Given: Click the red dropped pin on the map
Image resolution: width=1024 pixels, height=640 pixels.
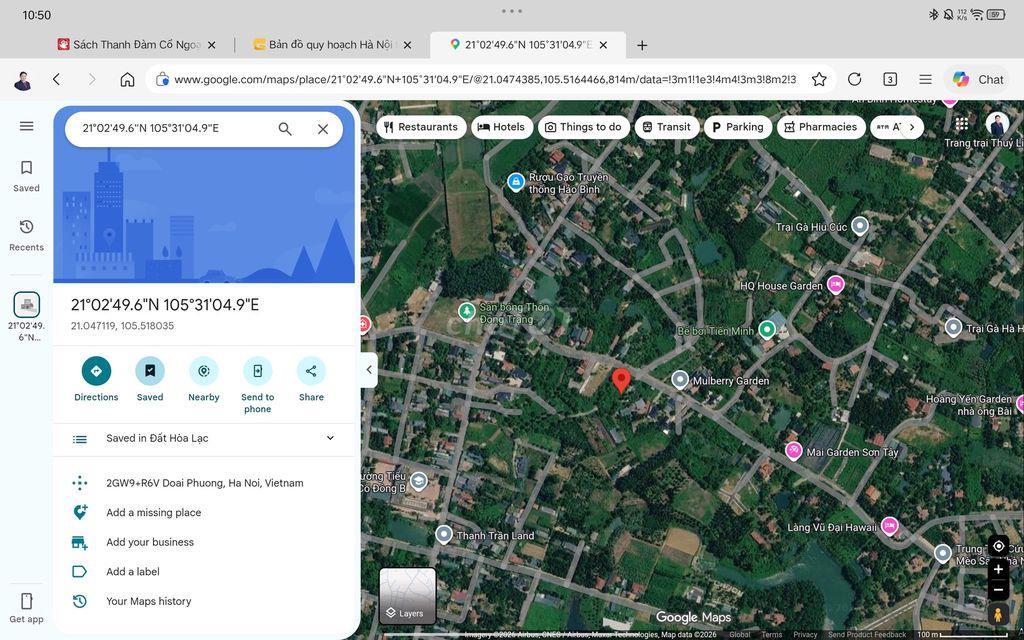Looking at the screenshot, I should (621, 381).
